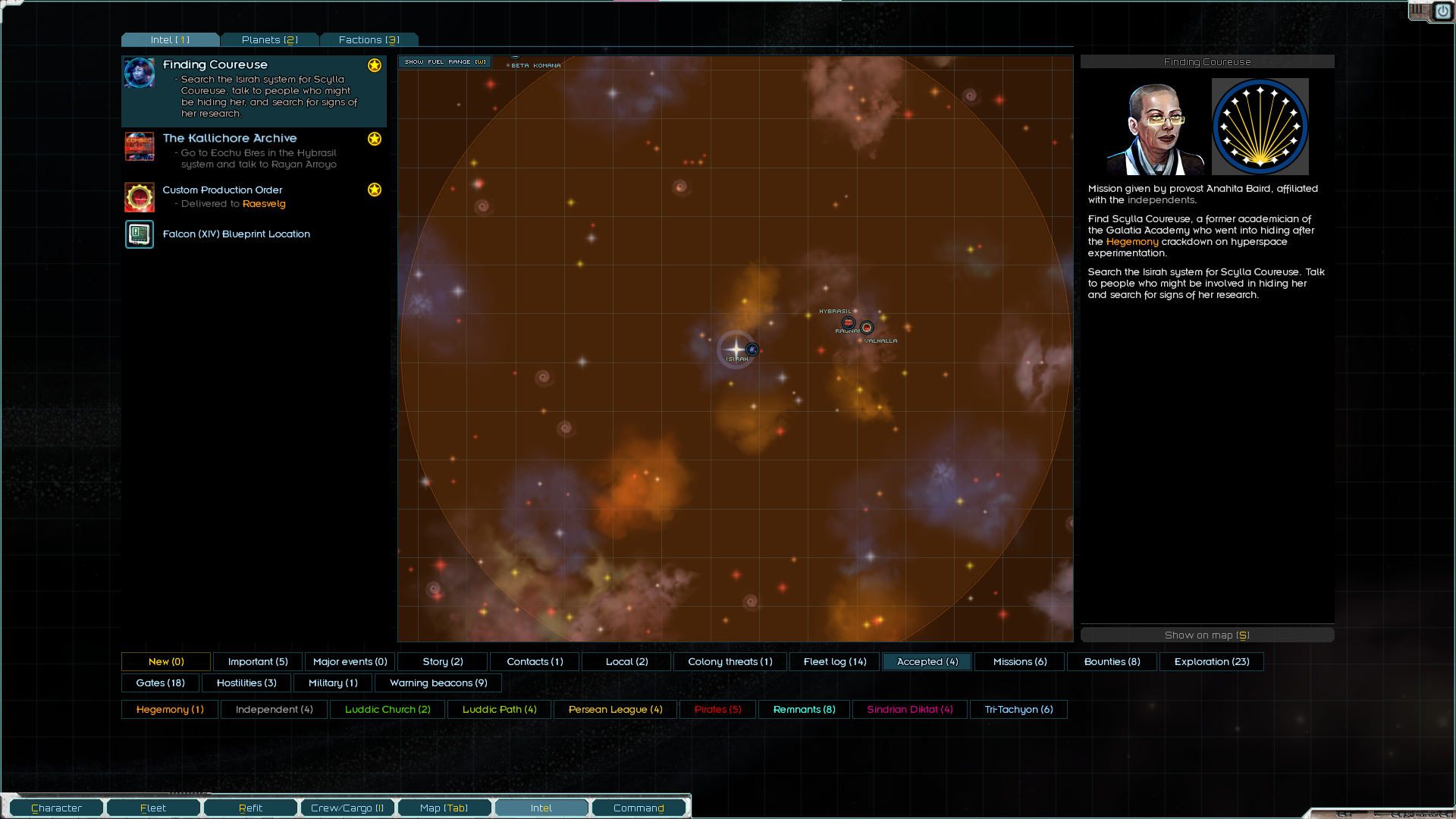
Task: Click the Isirah star system on map
Action: (x=736, y=350)
